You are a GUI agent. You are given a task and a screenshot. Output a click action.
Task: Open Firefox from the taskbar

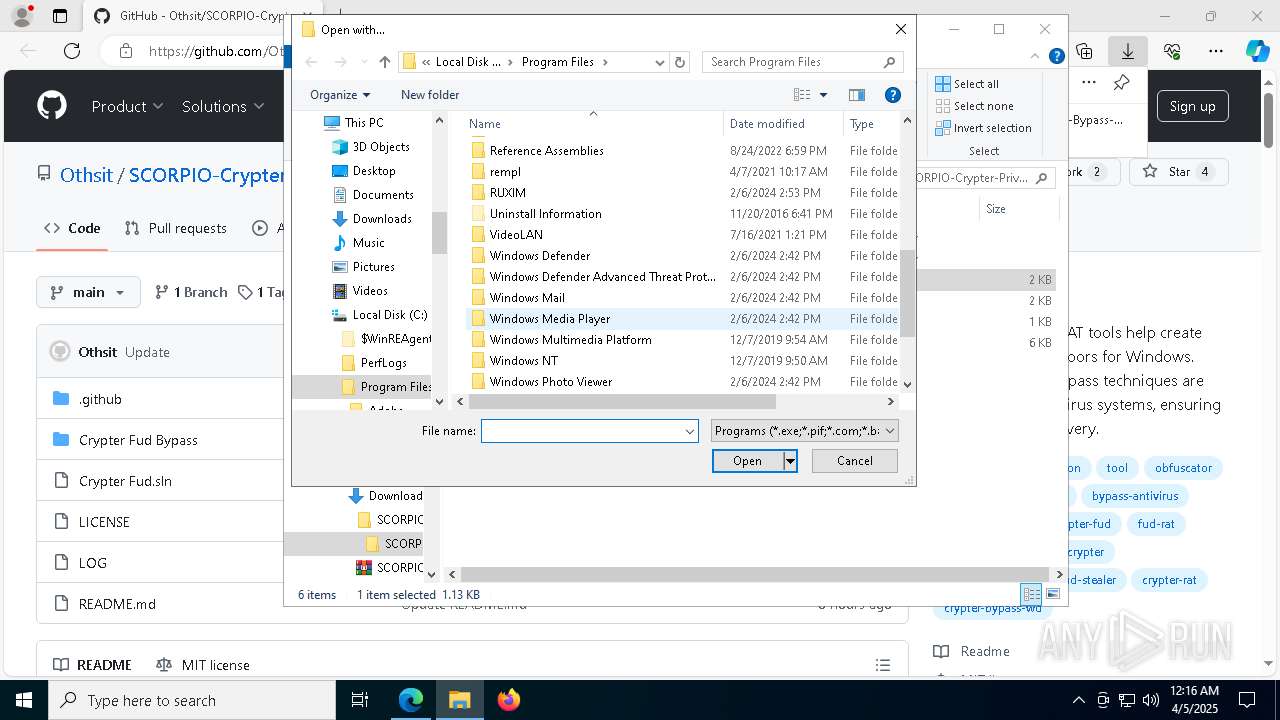click(x=508, y=700)
